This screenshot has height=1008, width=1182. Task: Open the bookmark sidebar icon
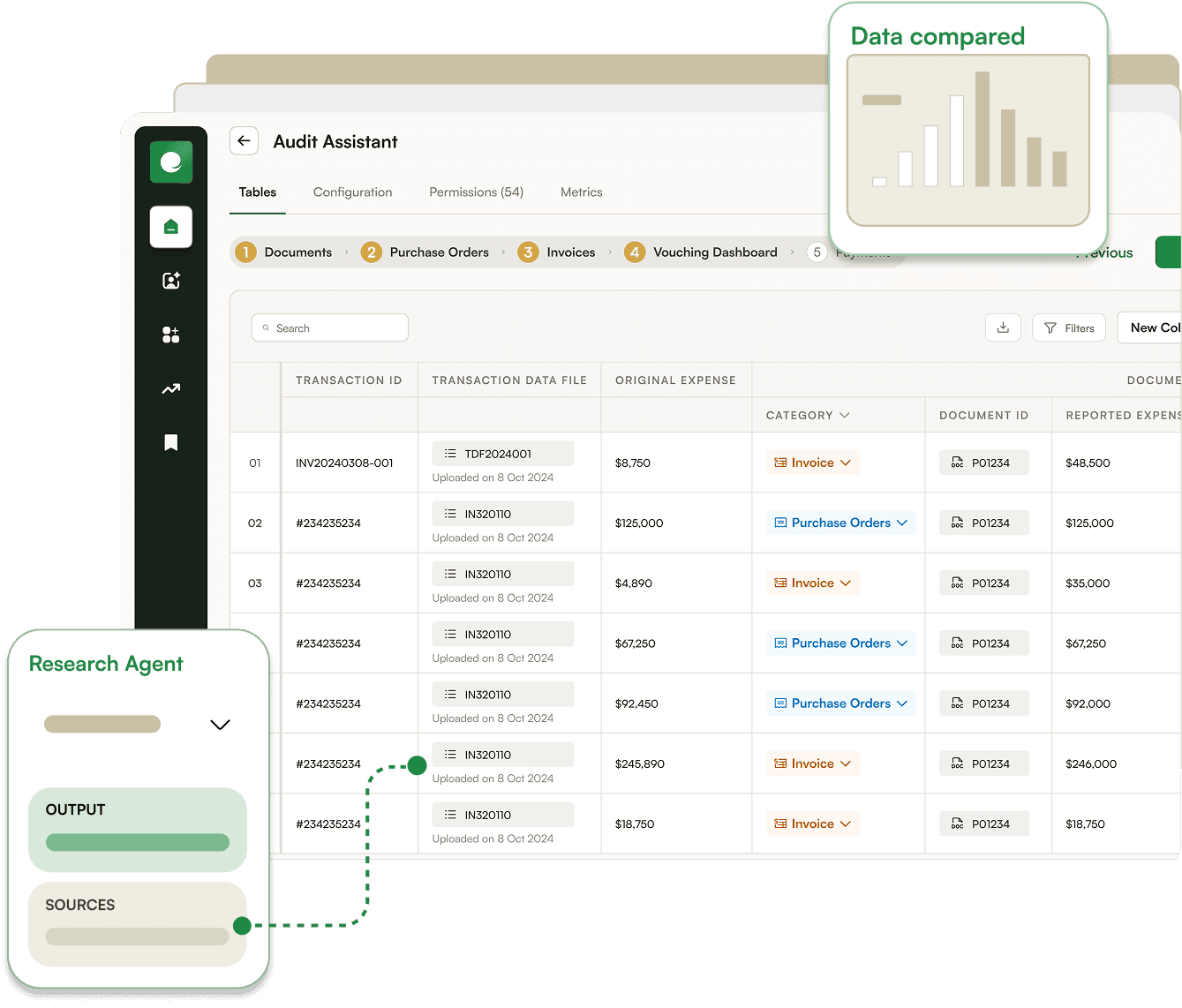171,442
